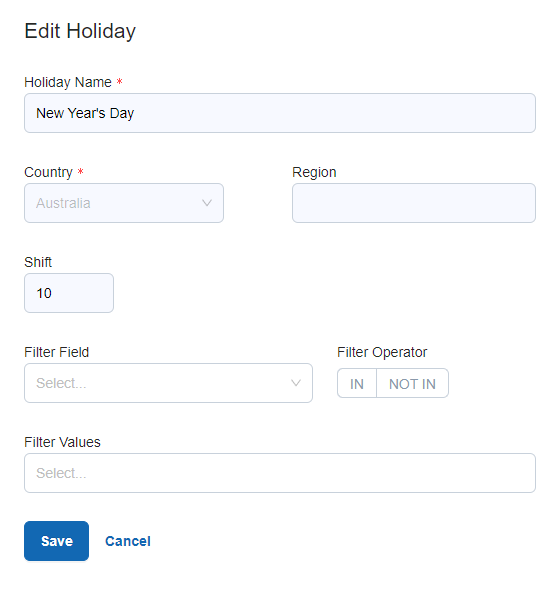The width and height of the screenshot is (560, 590).
Task: Click the Holiday Name label
Action: 68,82
